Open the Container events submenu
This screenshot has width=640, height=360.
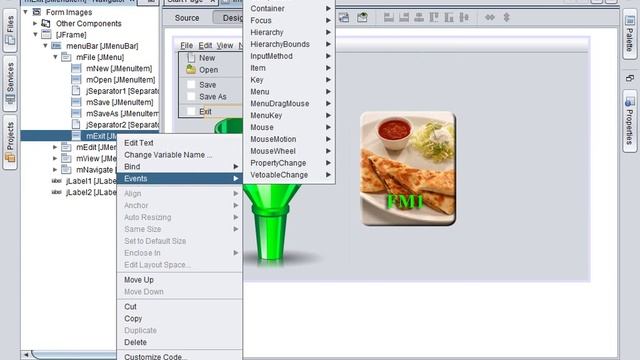(x=289, y=8)
